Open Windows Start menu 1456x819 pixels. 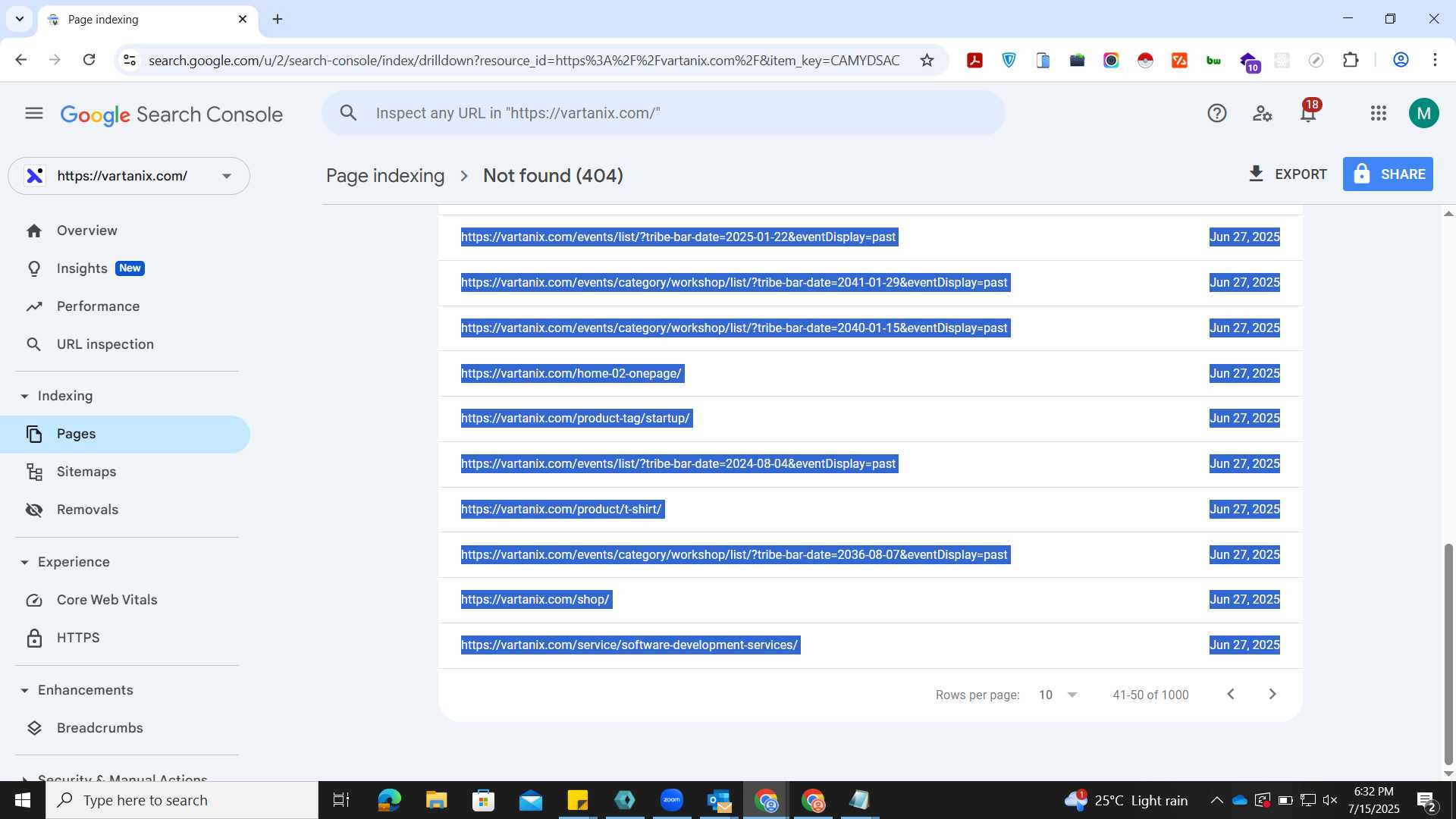pos(23,800)
